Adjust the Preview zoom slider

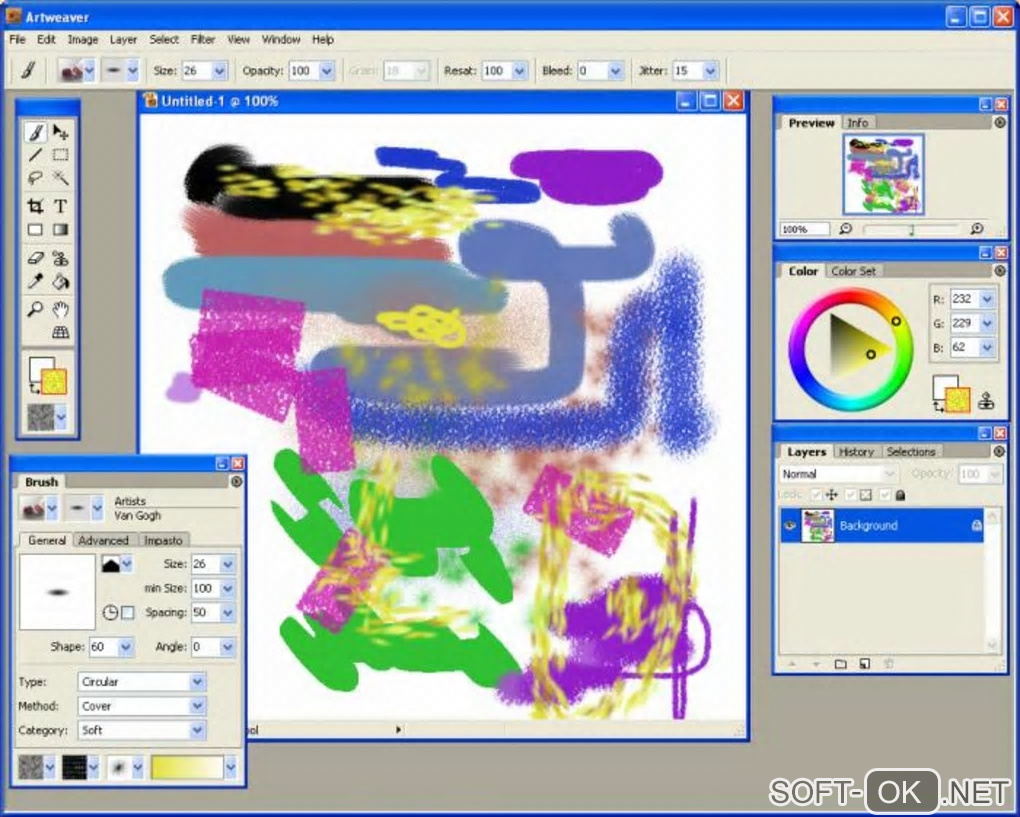click(x=911, y=229)
